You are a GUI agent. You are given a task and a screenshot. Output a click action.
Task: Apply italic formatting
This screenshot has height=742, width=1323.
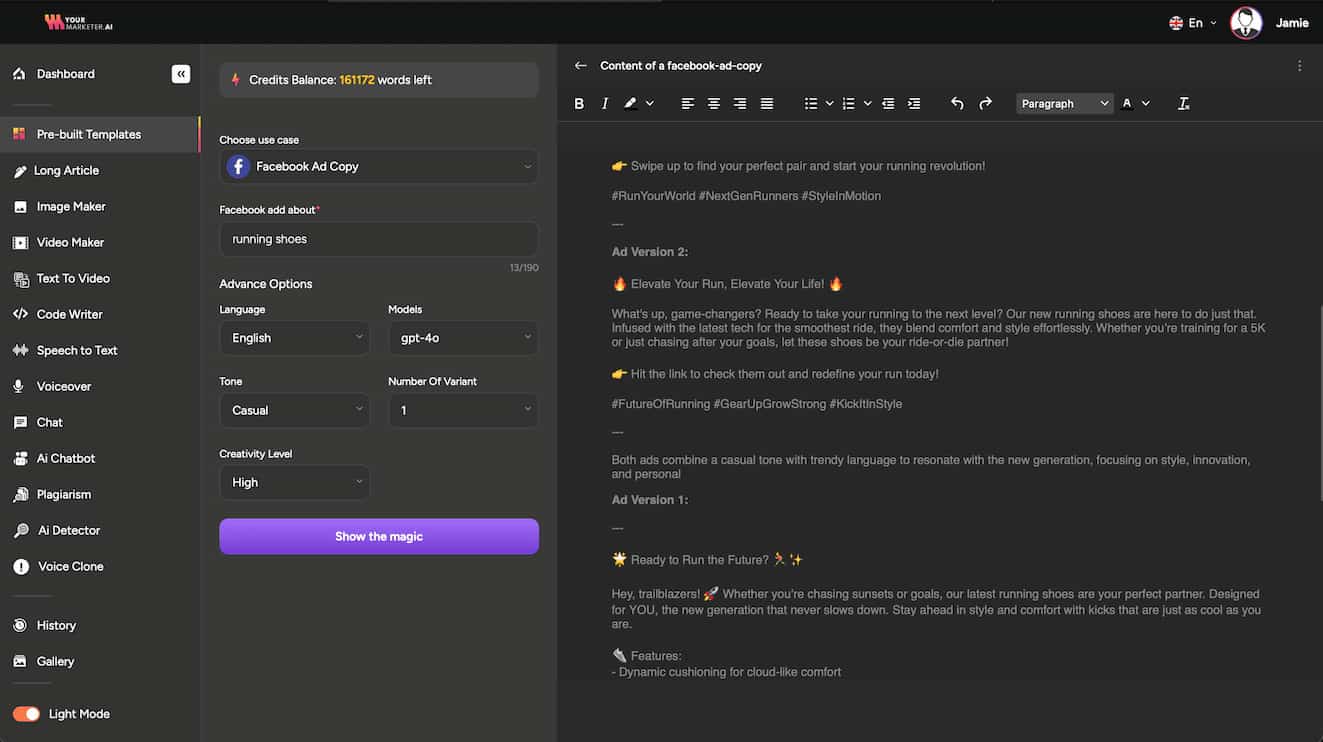tap(604, 102)
